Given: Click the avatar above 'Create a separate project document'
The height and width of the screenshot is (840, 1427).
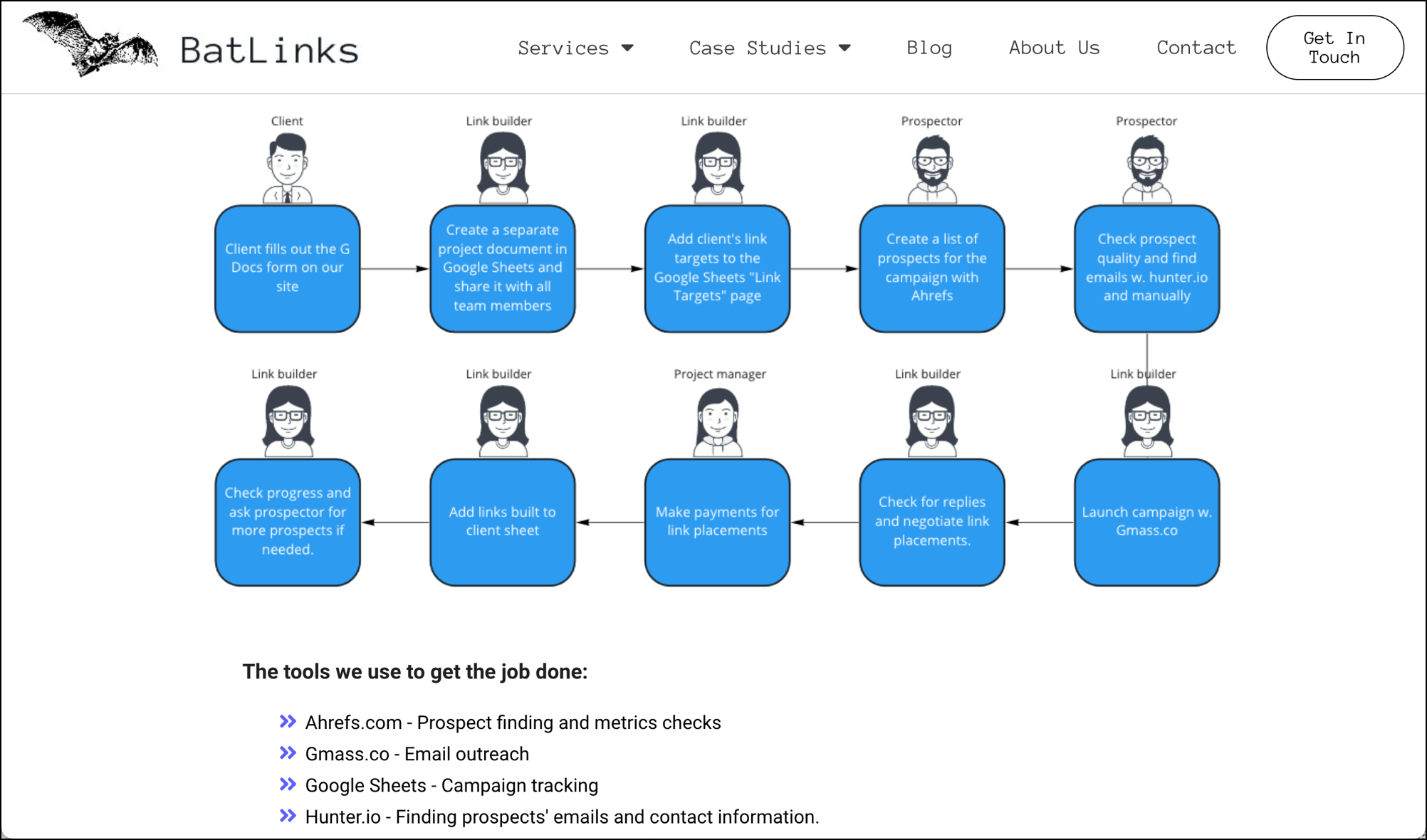Looking at the screenshot, I should (503, 169).
